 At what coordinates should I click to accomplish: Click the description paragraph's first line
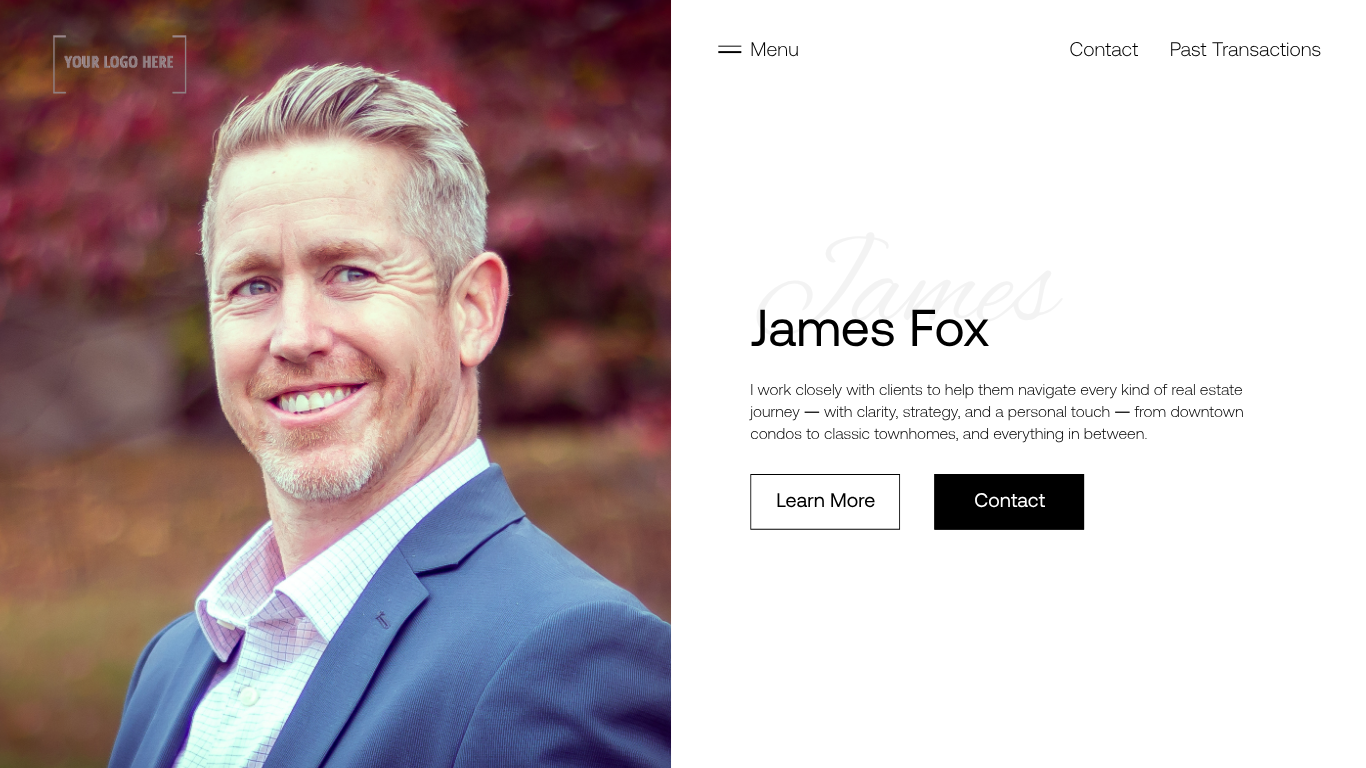click(x=996, y=390)
